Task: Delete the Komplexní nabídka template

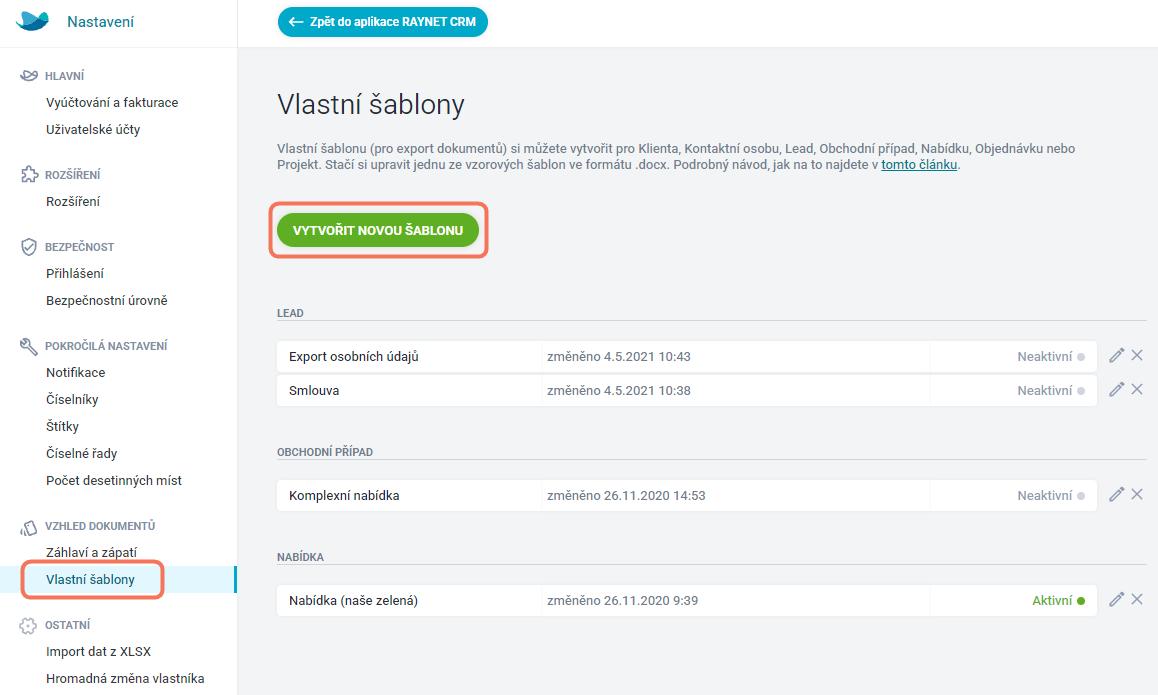Action: pos(1137,494)
